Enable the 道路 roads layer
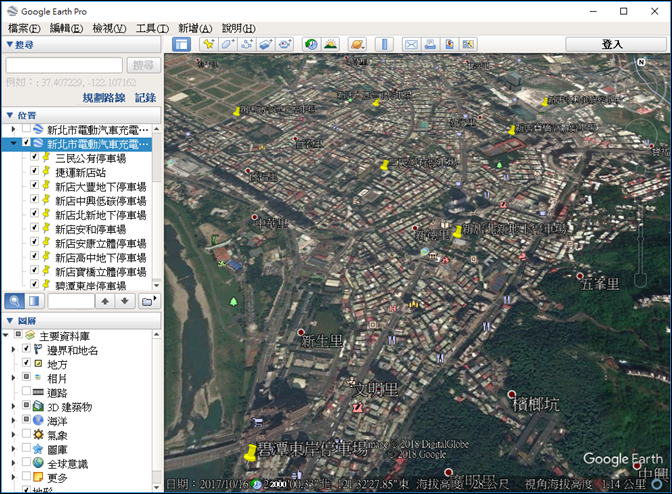Screen dimensions: 672x494 pyautogui.click(x=26, y=391)
